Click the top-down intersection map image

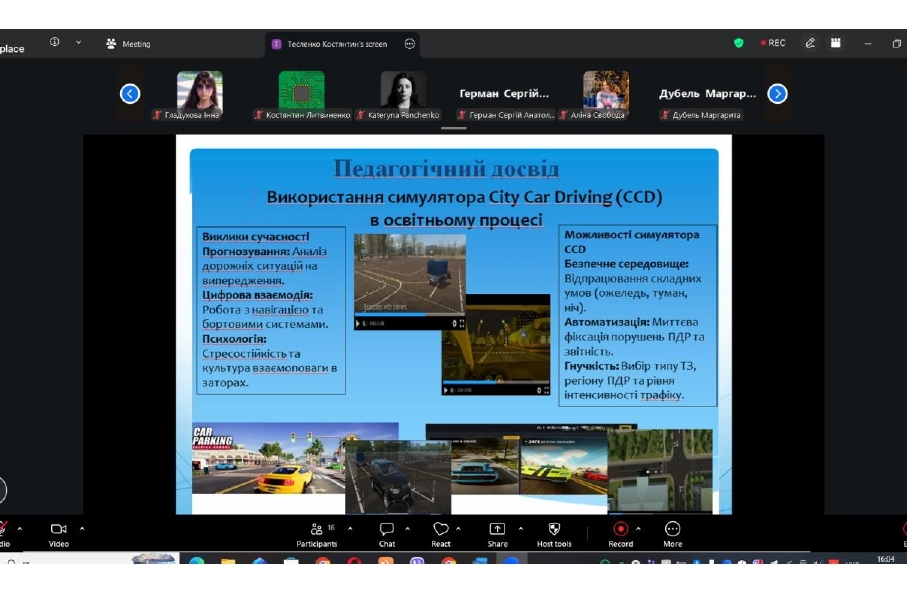(660, 470)
